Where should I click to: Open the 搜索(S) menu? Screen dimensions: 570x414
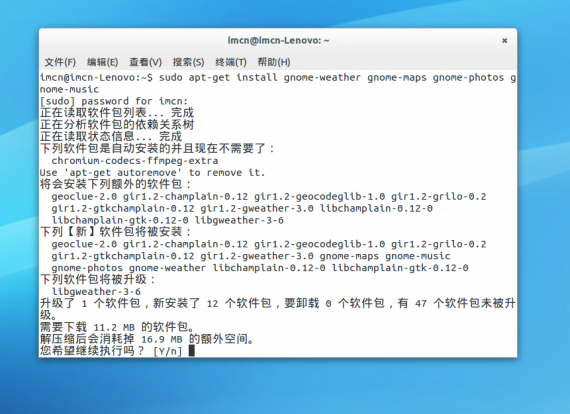tap(188, 62)
